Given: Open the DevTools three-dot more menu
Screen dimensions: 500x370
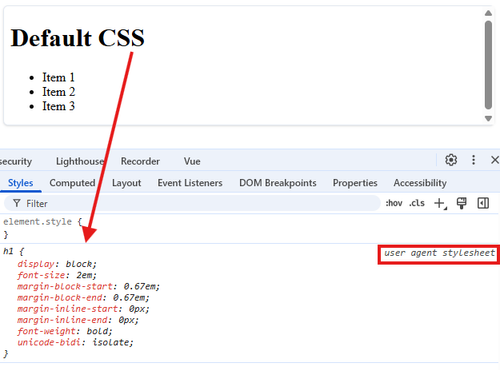Looking at the screenshot, I should pos(473,160).
